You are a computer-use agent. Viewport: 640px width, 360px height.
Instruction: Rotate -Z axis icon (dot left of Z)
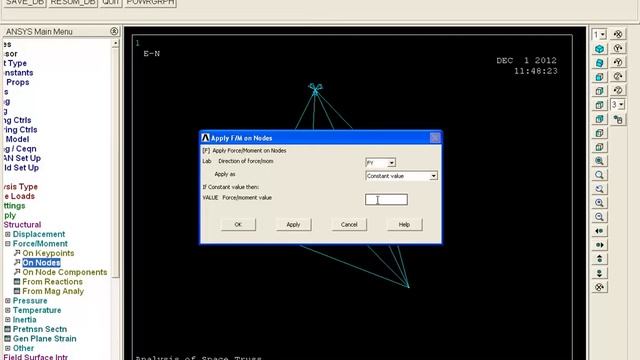pyautogui.click(x=618, y=90)
